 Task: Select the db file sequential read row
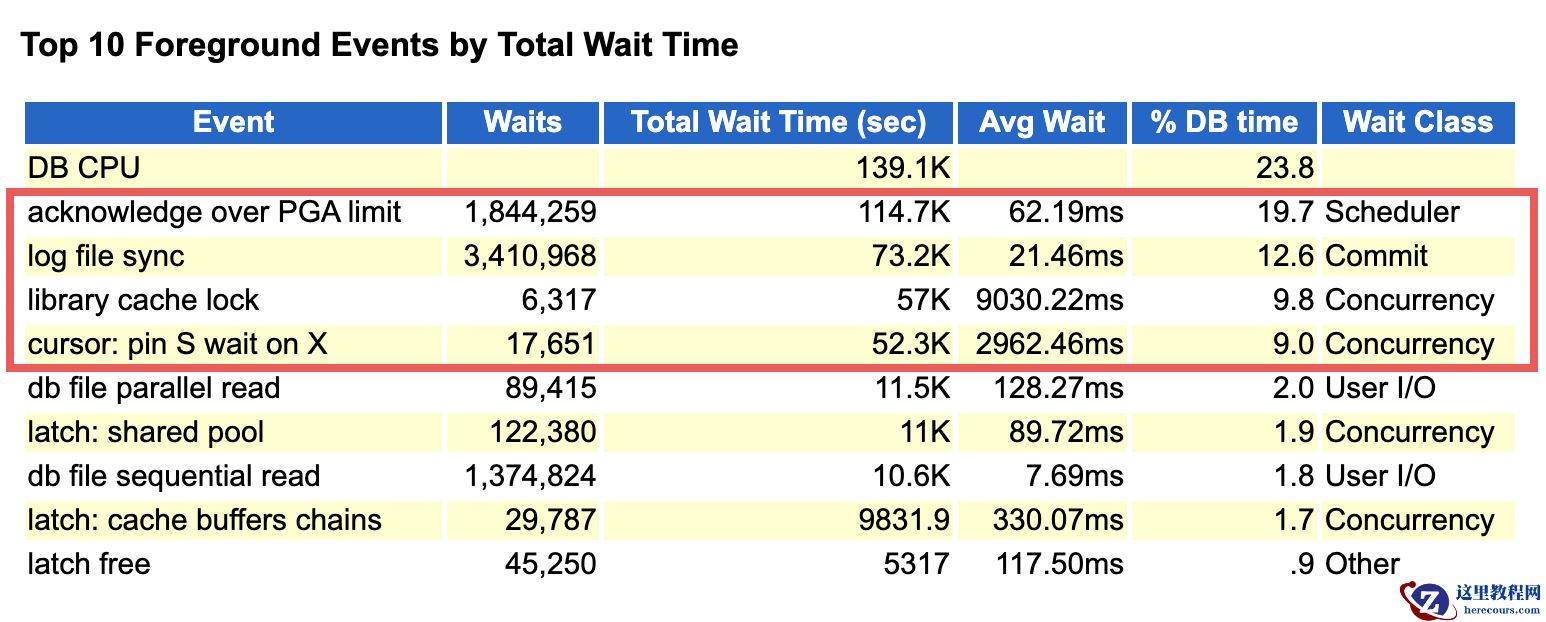pyautogui.click(x=174, y=476)
